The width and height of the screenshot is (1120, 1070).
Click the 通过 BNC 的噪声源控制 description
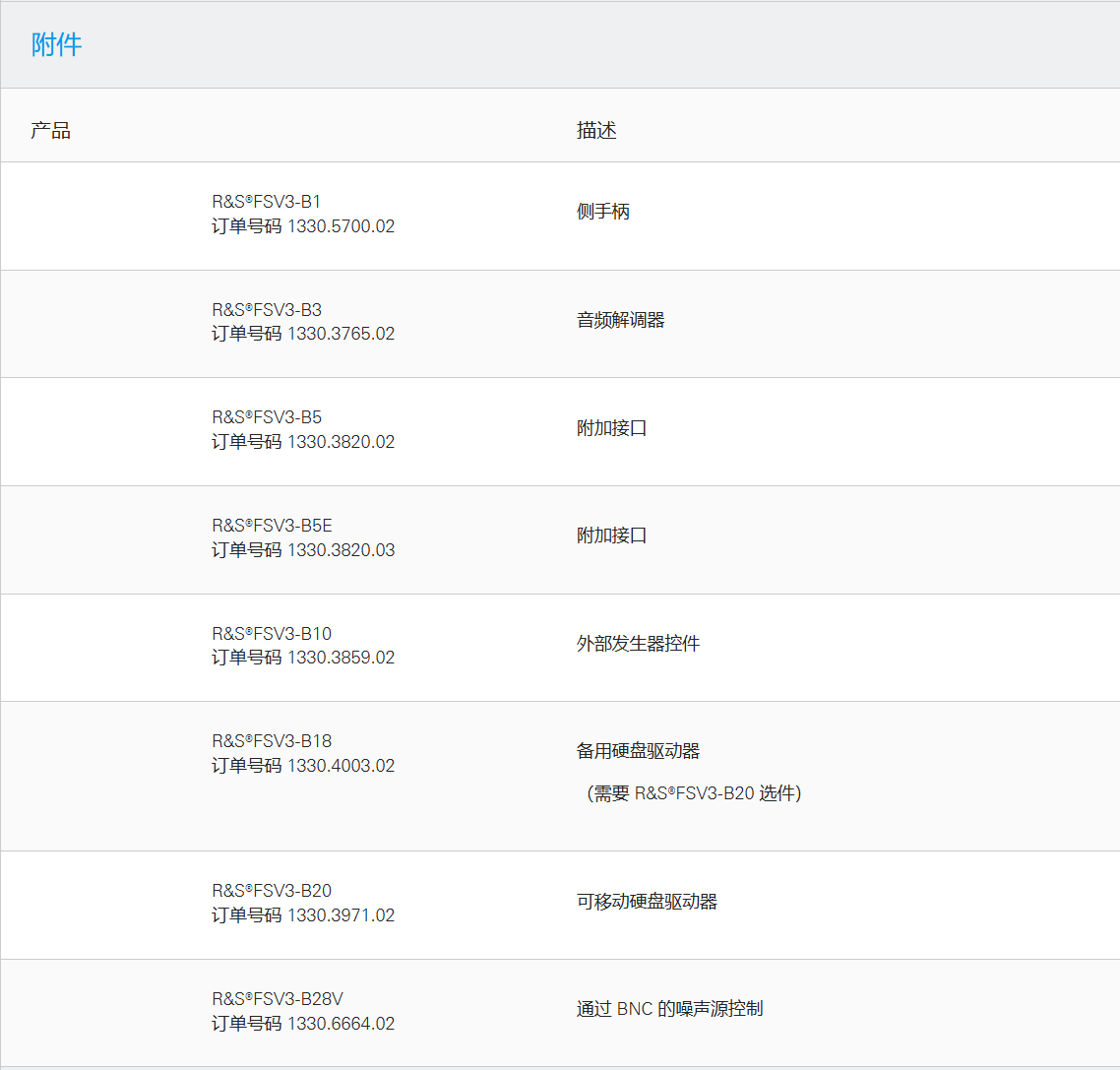tap(669, 1008)
